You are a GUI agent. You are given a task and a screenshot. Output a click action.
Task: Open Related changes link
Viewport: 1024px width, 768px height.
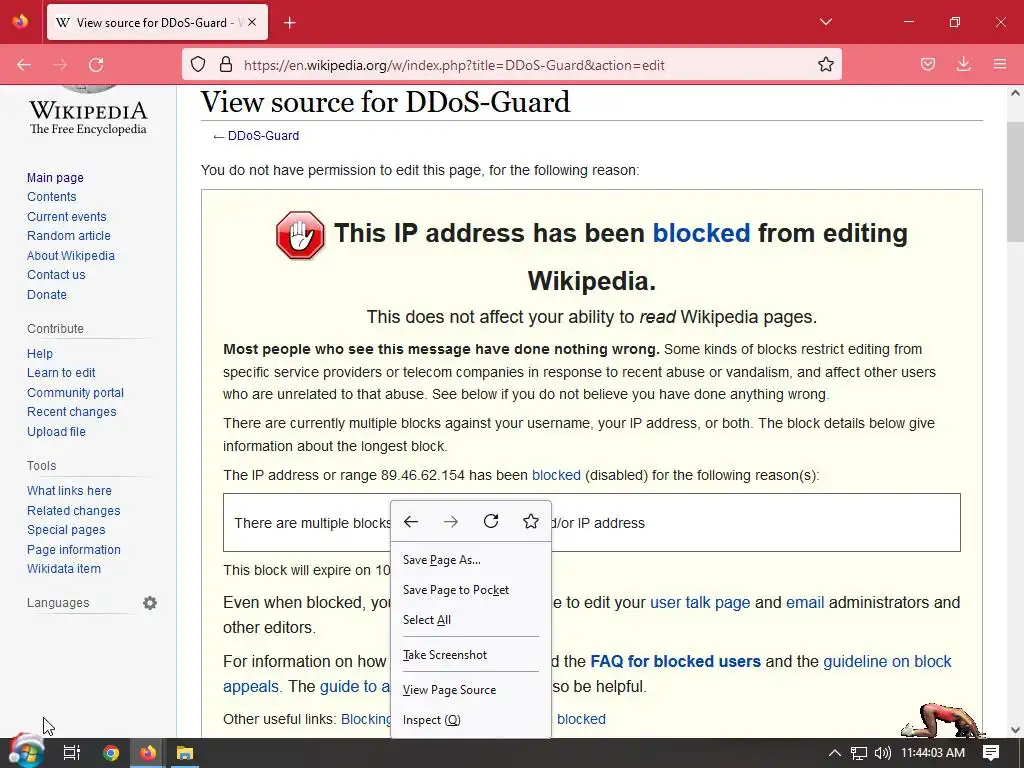pyautogui.click(x=73, y=511)
